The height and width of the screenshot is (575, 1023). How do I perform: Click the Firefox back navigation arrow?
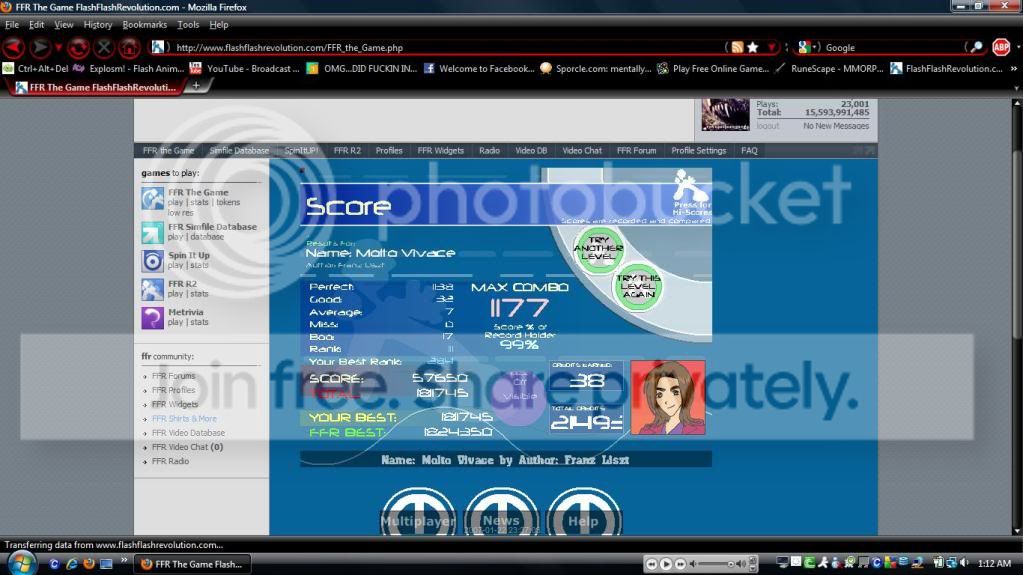(x=13, y=47)
